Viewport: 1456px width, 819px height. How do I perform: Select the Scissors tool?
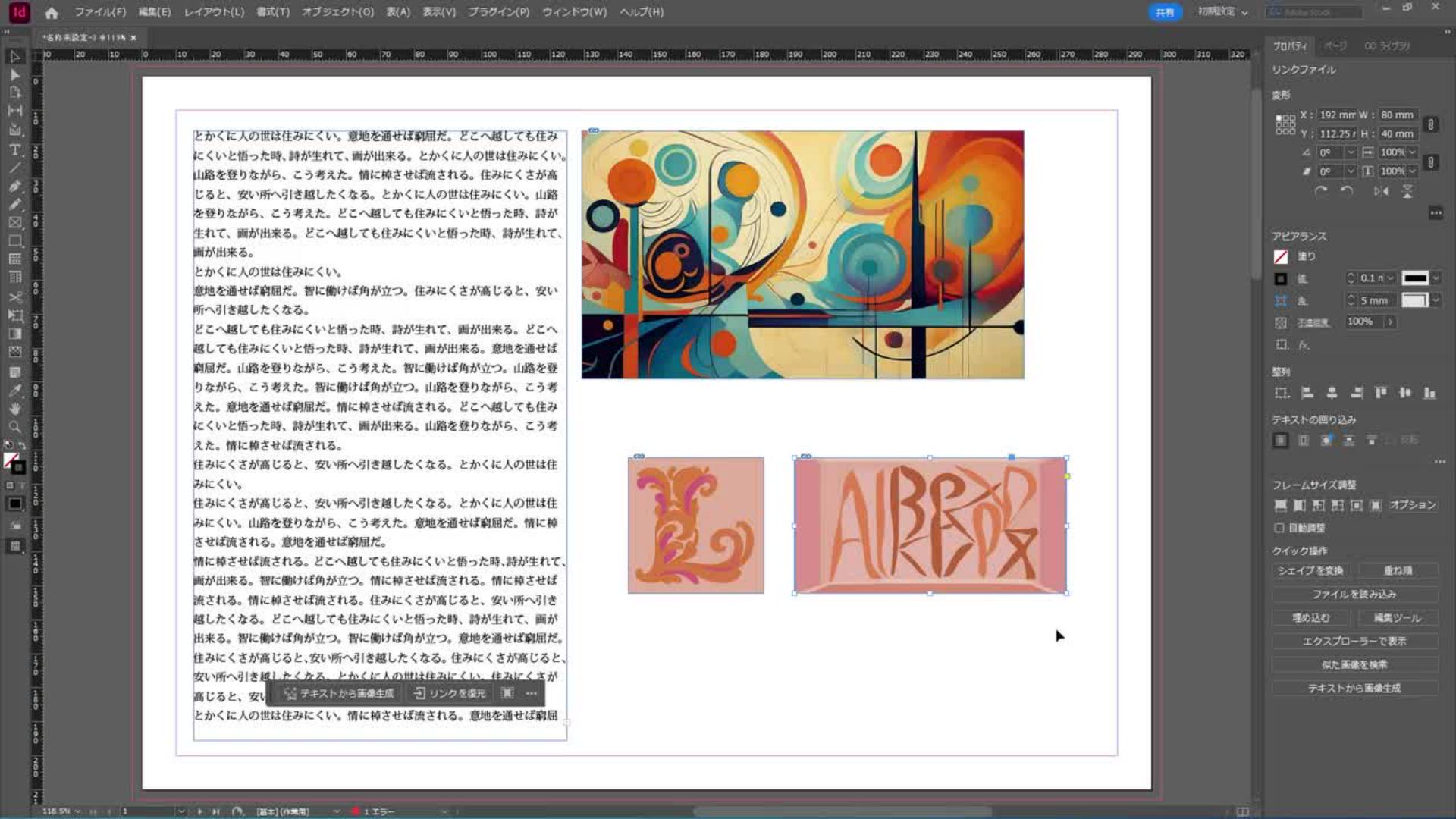14,297
